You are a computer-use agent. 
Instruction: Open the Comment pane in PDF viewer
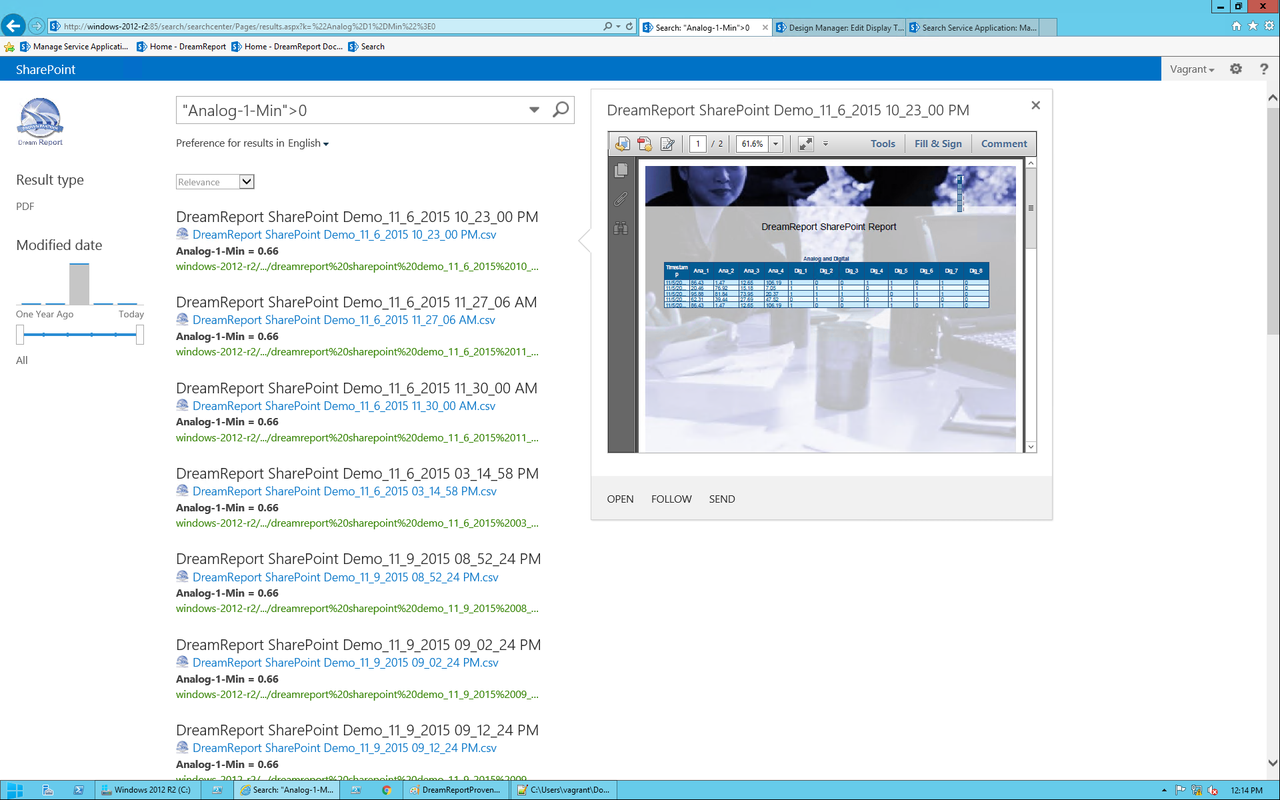pyautogui.click(x=1004, y=144)
